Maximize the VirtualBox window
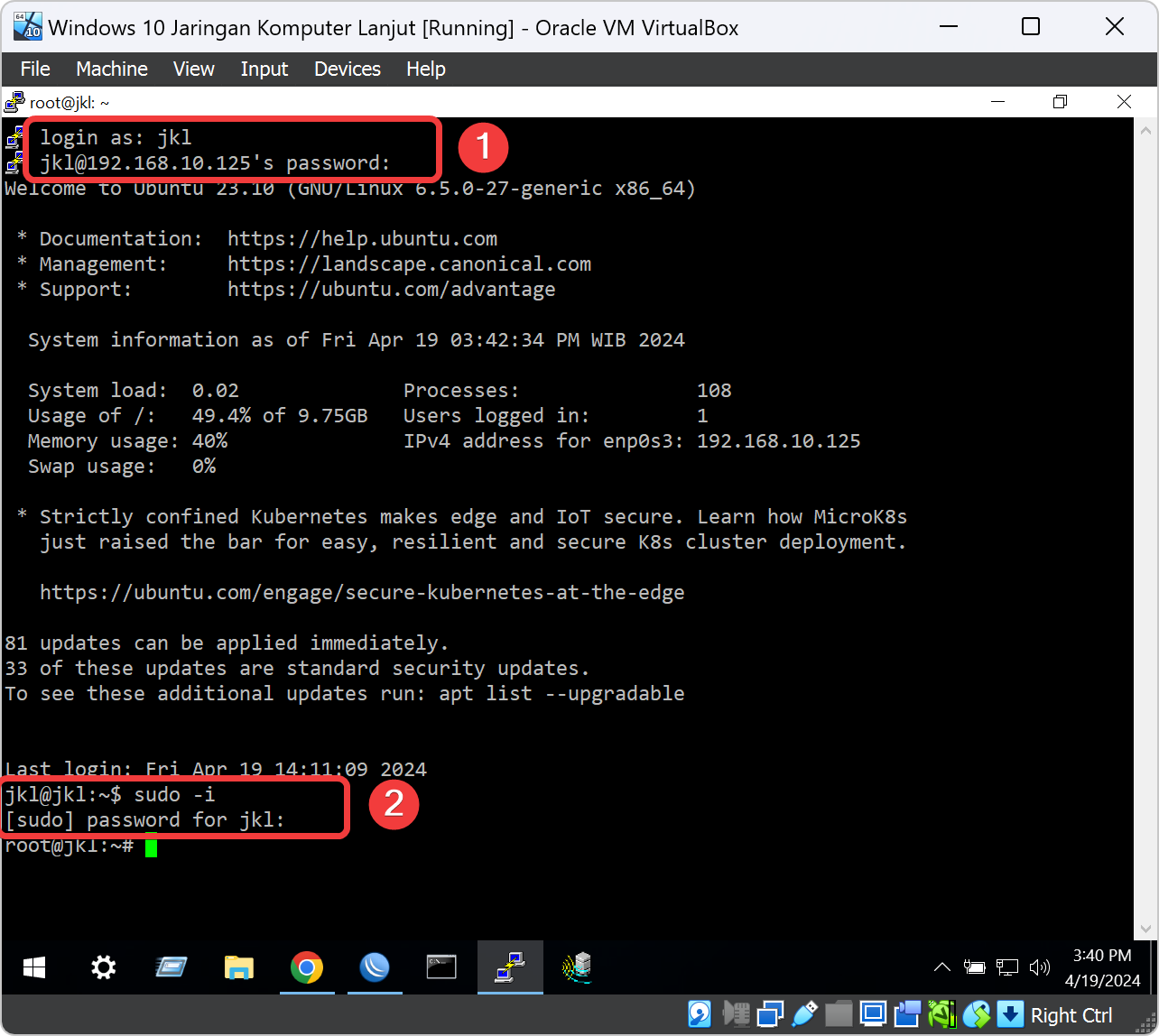This screenshot has width=1159, height=1036. (x=1030, y=27)
